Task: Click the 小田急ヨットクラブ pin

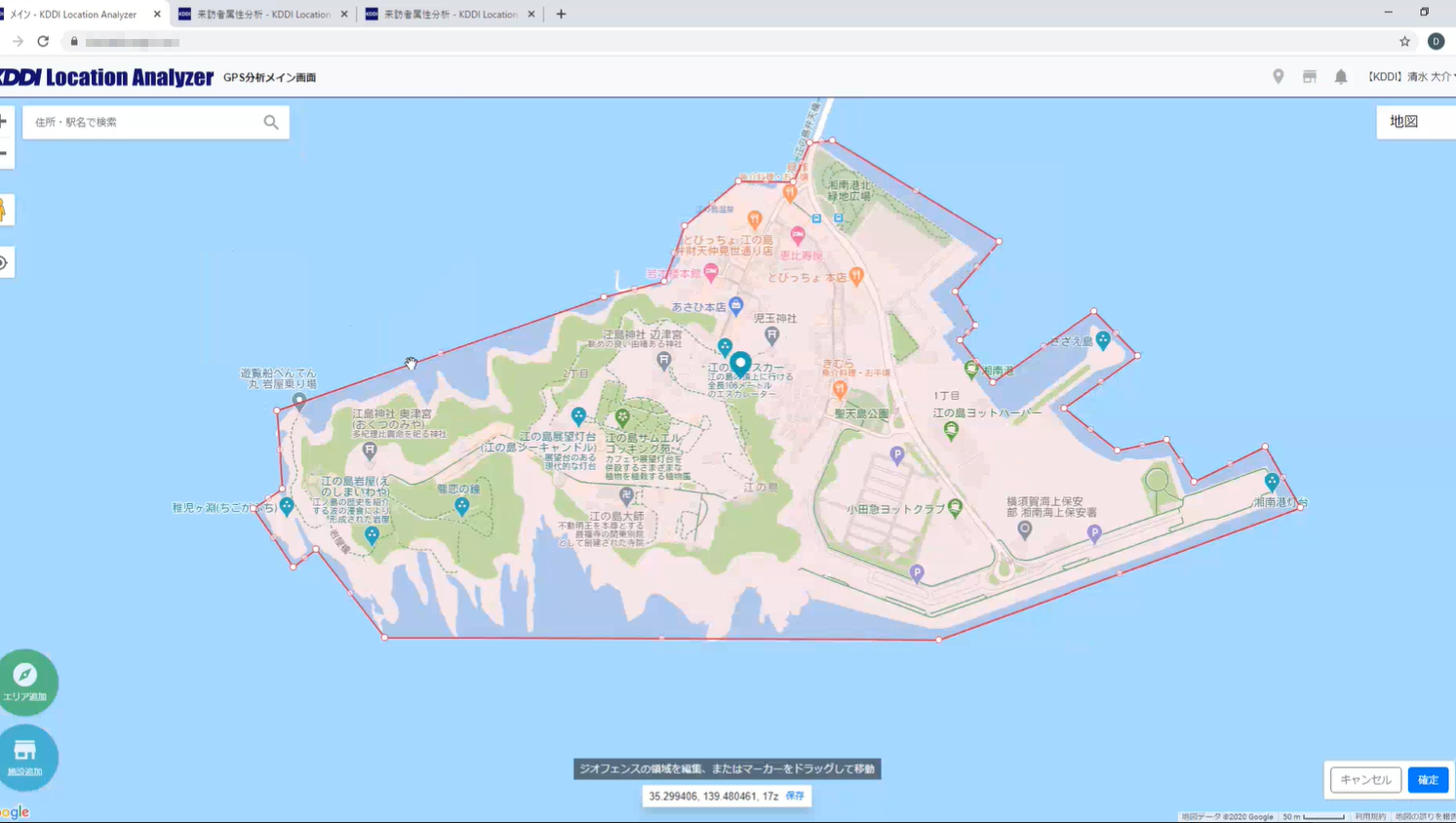Action: coord(955,507)
